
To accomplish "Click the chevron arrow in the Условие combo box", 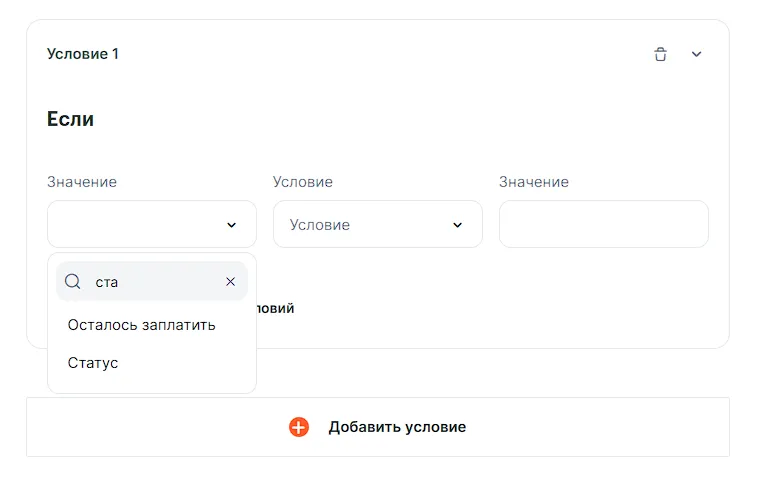I will pyautogui.click(x=458, y=225).
